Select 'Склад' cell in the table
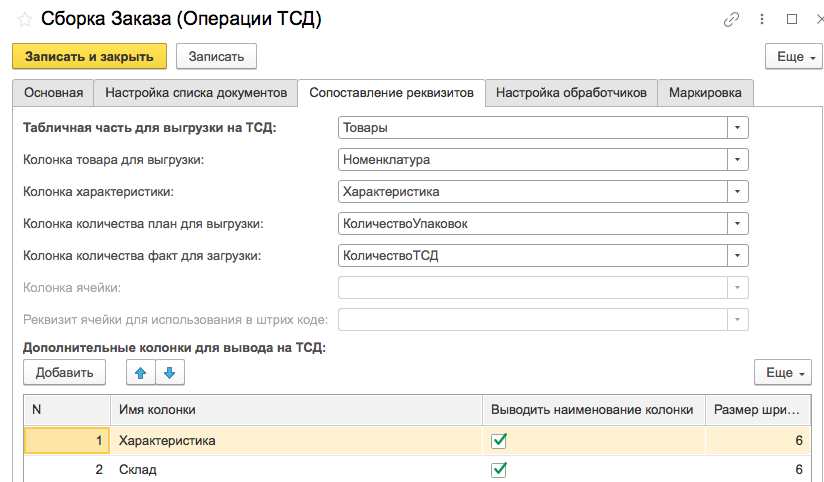 [x=296, y=469]
